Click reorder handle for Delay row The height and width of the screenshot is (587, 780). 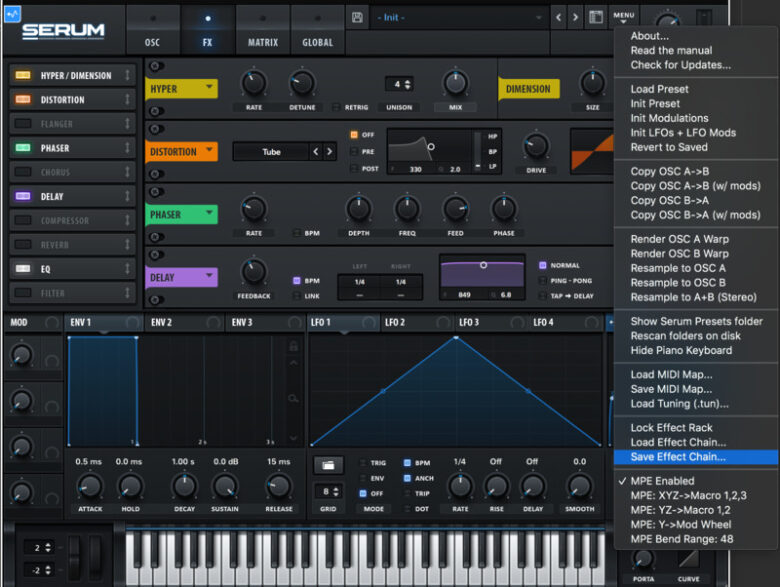[x=127, y=196]
